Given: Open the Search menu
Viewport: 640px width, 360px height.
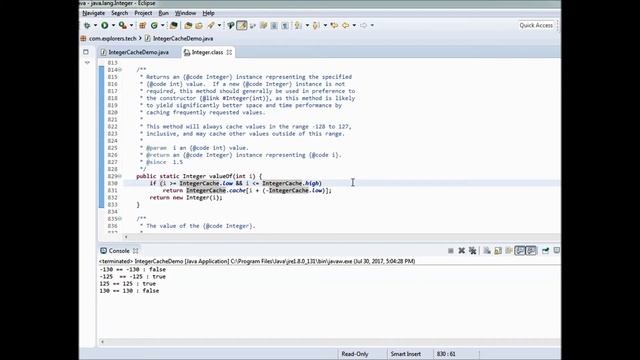Looking at the screenshot, I should [x=120, y=13].
